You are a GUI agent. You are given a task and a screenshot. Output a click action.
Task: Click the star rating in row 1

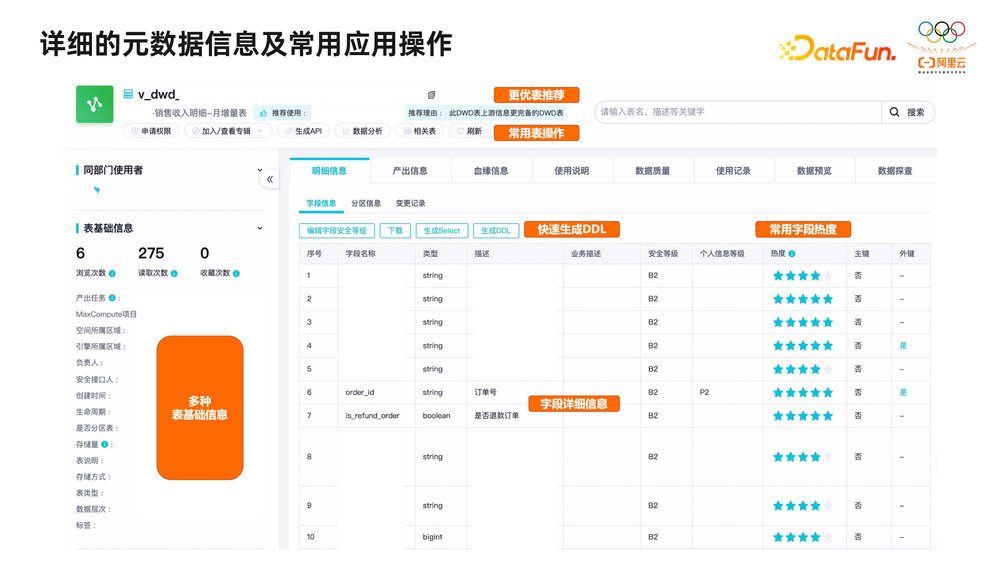click(802, 276)
